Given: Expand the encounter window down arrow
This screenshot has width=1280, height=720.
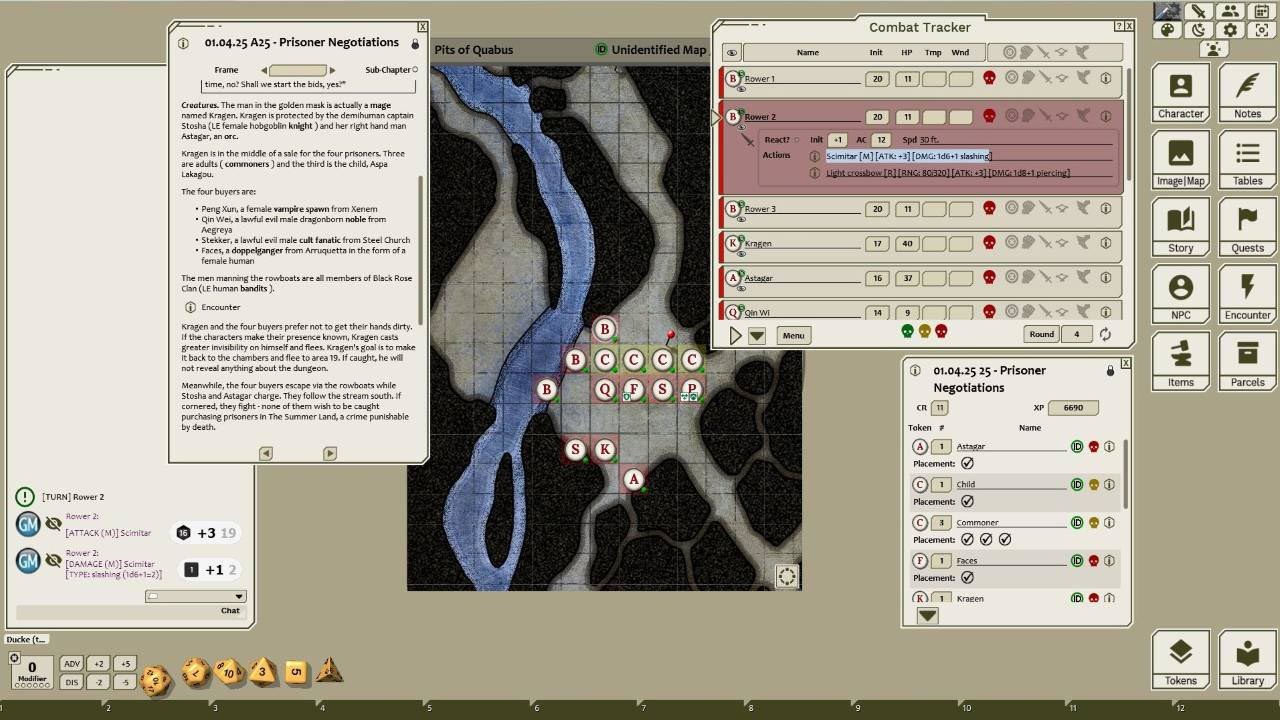Looking at the screenshot, I should pyautogui.click(x=927, y=616).
